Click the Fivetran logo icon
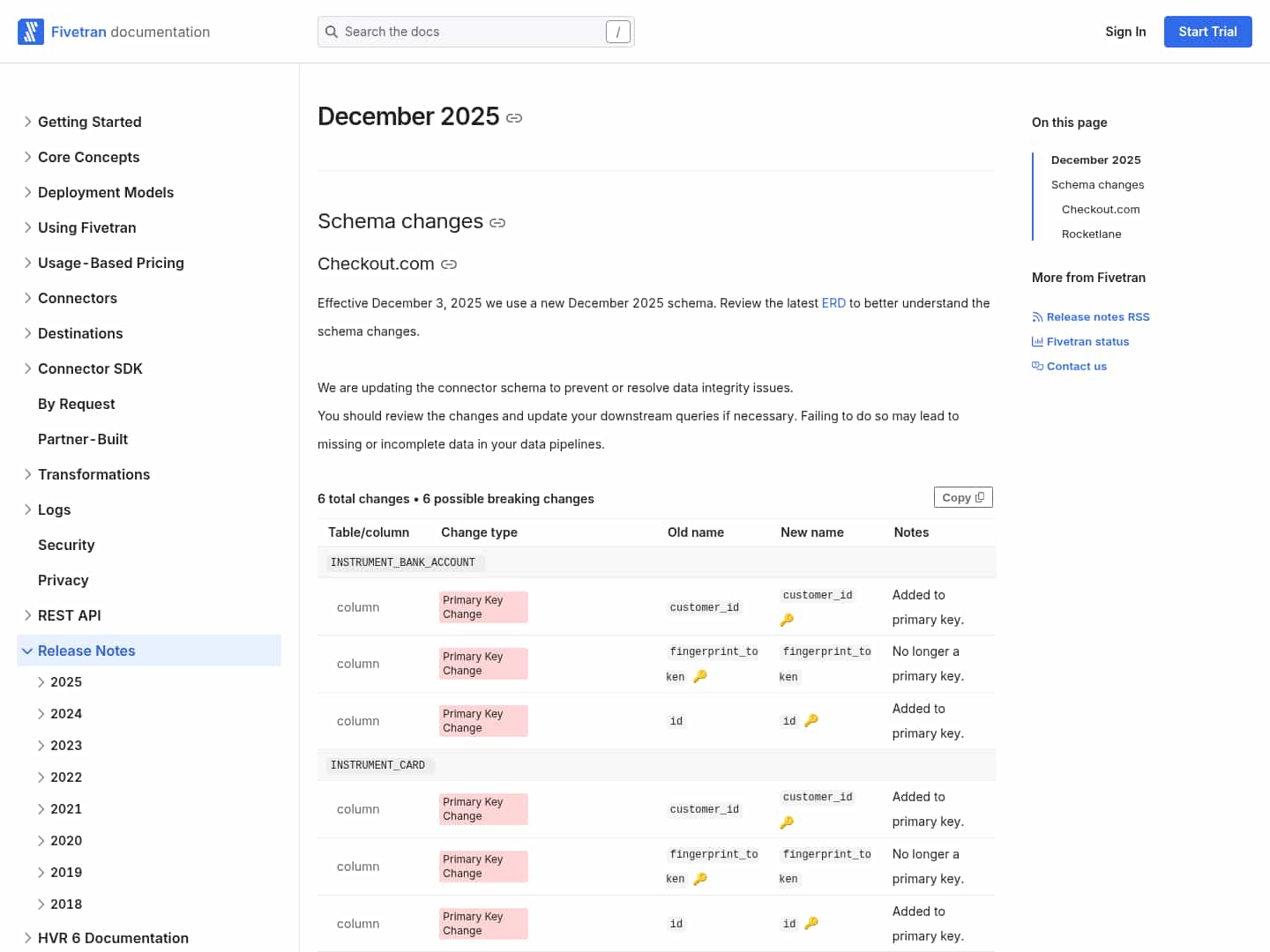 coord(31,32)
